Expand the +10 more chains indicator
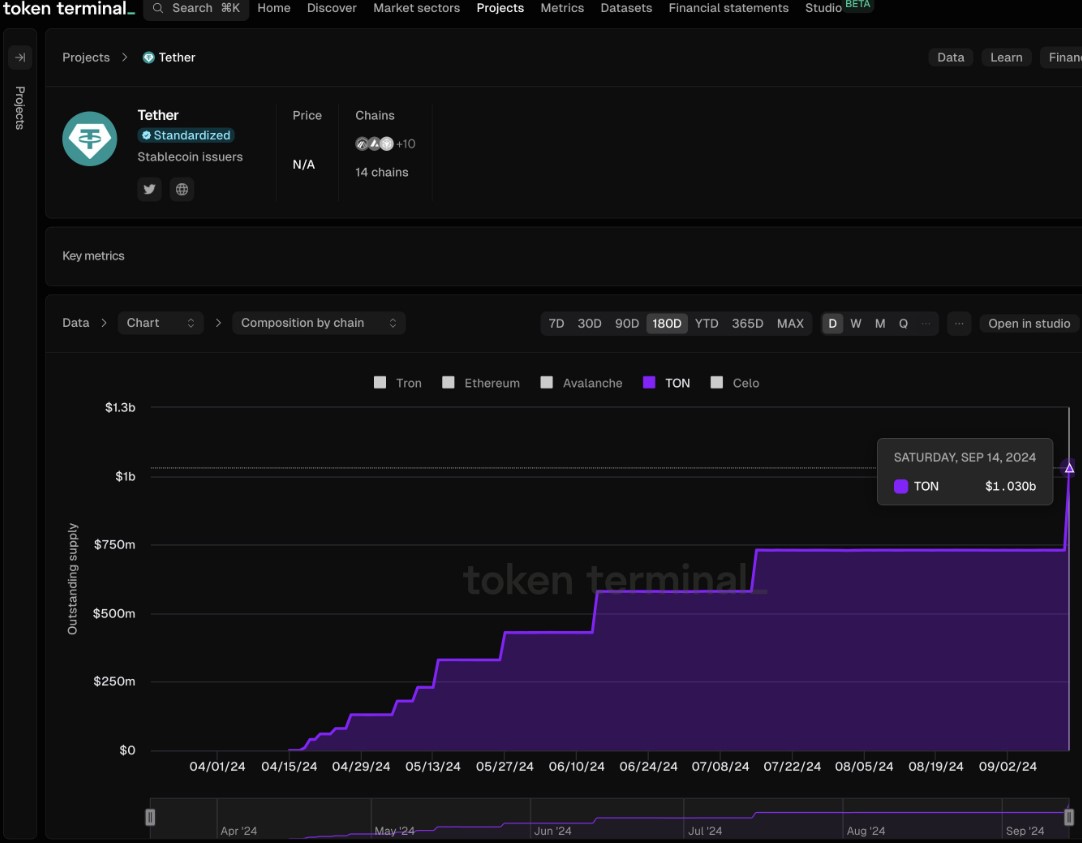The height and width of the screenshot is (843, 1082). pyautogui.click(x=406, y=143)
